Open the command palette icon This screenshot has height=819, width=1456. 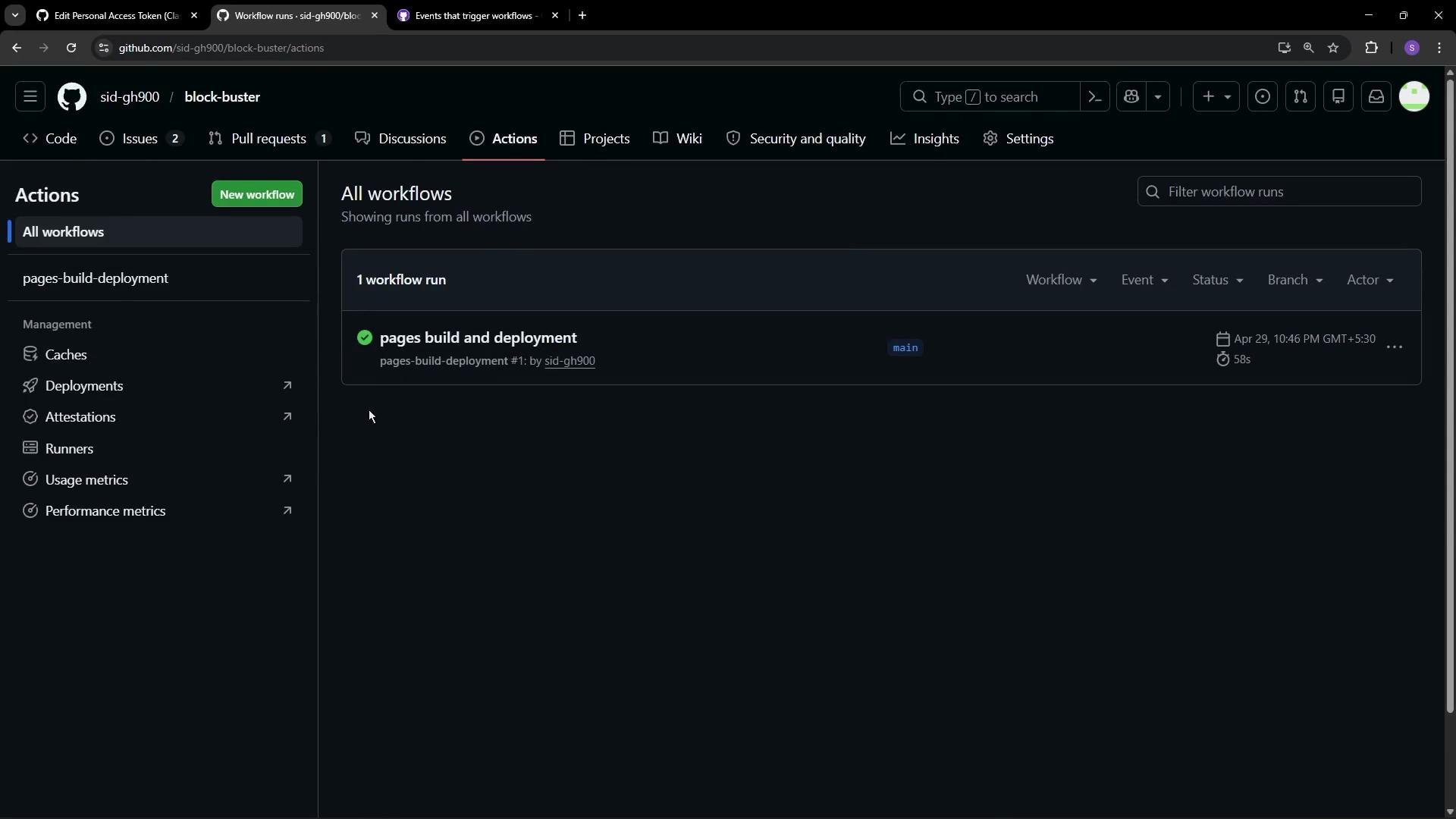[x=1095, y=97]
